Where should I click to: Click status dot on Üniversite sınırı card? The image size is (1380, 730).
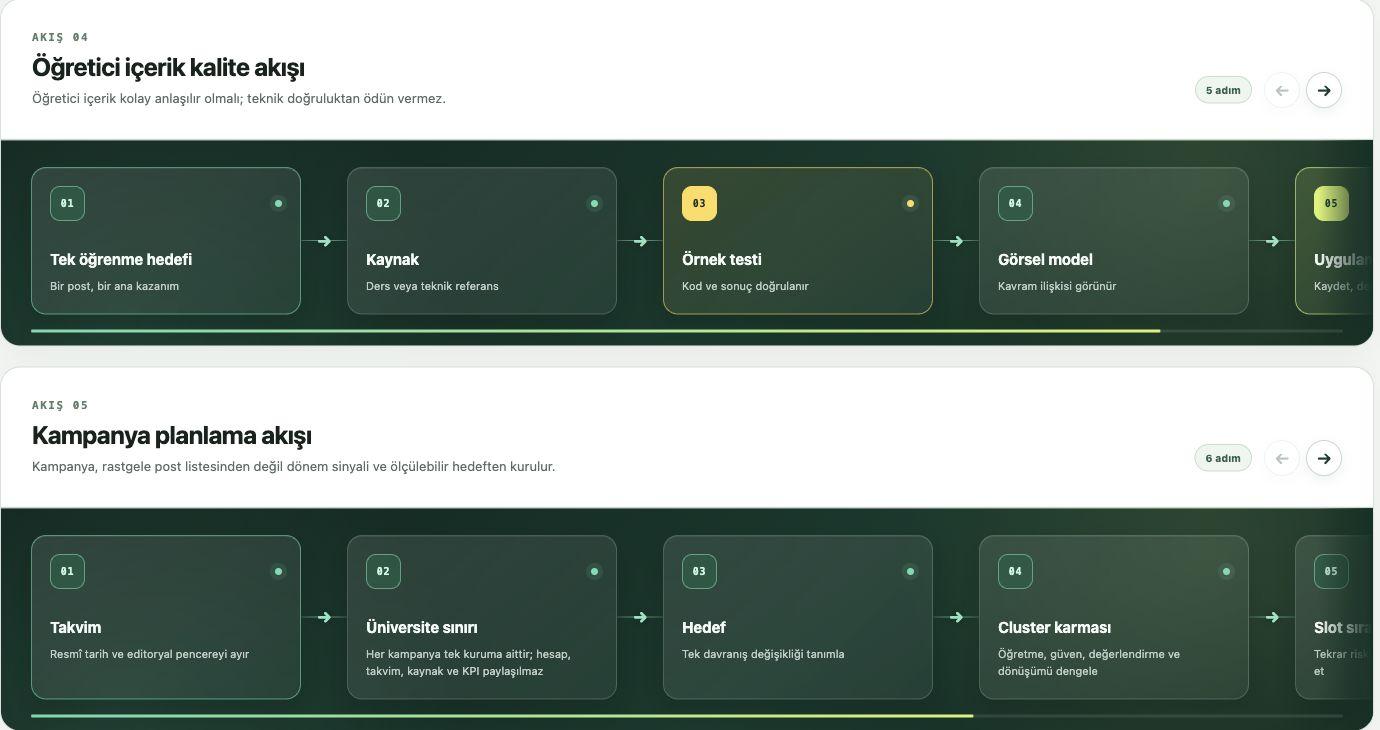click(594, 571)
